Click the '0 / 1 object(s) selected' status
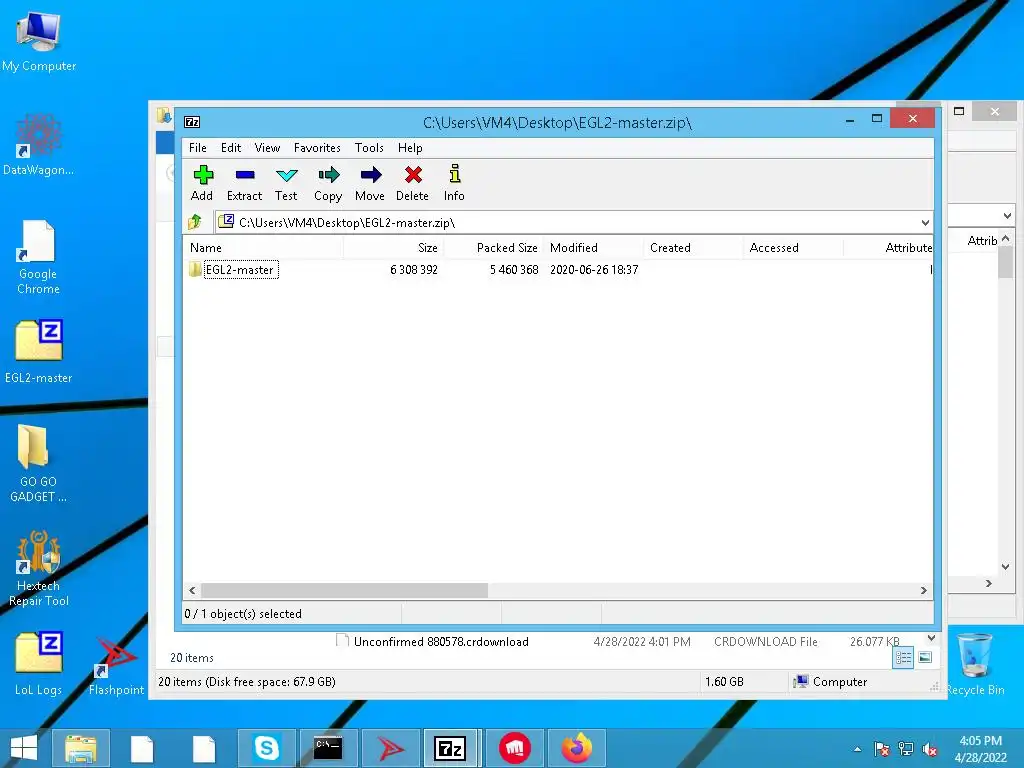This screenshot has width=1024, height=768. tap(243, 614)
